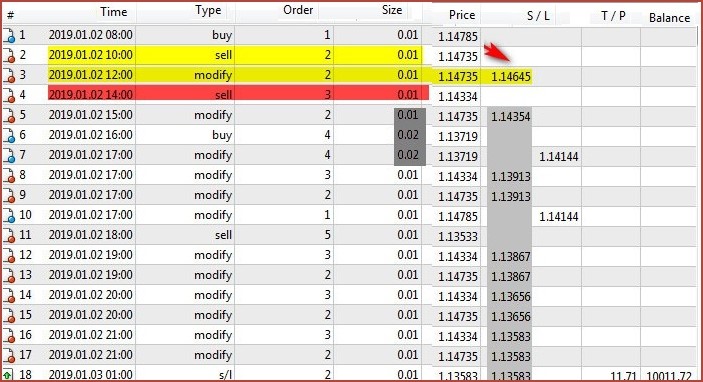This screenshot has width=703, height=382.
Task: Click size 0.02 in row 6
Action: coord(408,135)
